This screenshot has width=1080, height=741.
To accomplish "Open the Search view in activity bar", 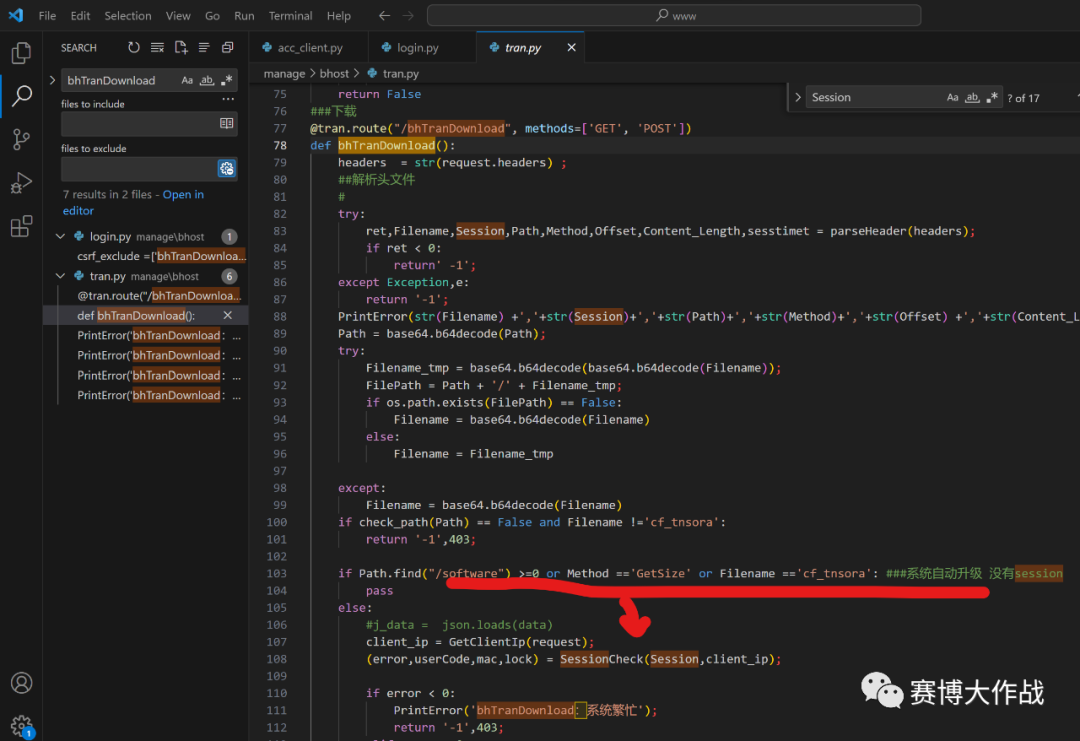I will click(21, 96).
